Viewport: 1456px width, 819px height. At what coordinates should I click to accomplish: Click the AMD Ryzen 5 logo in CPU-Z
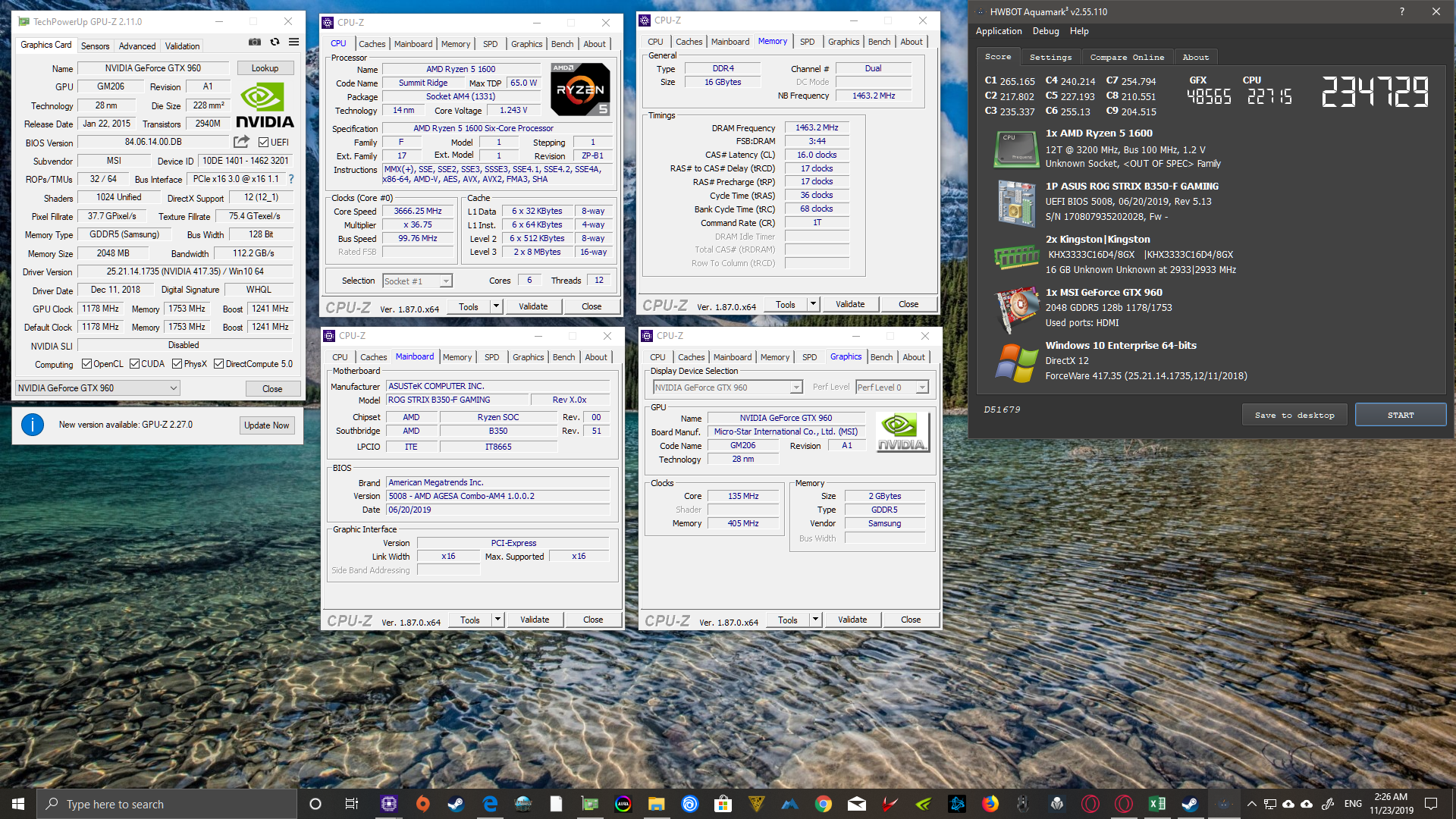coord(579,89)
